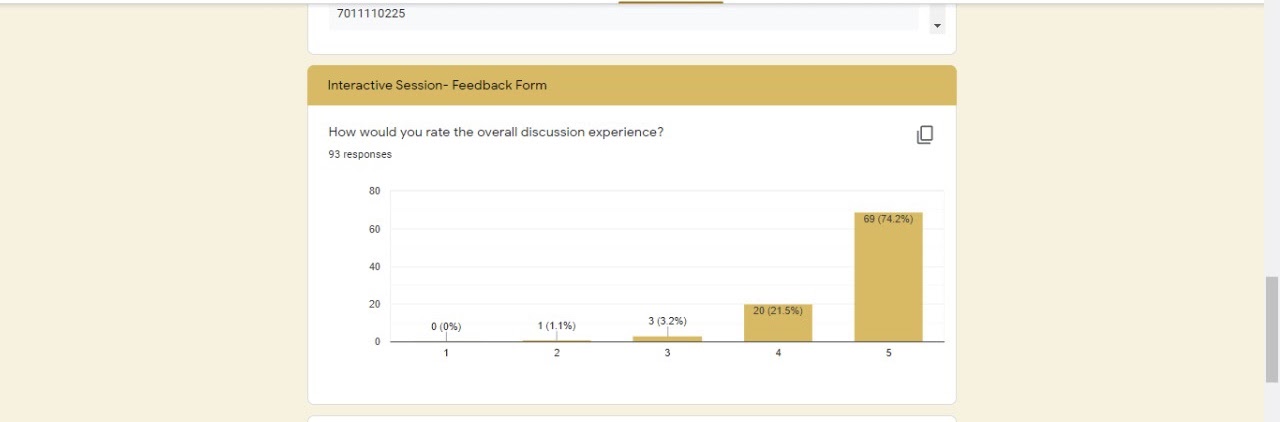The height and width of the screenshot is (422, 1280).
Task: Click the 7011110225 response entry
Action: [x=372, y=14]
